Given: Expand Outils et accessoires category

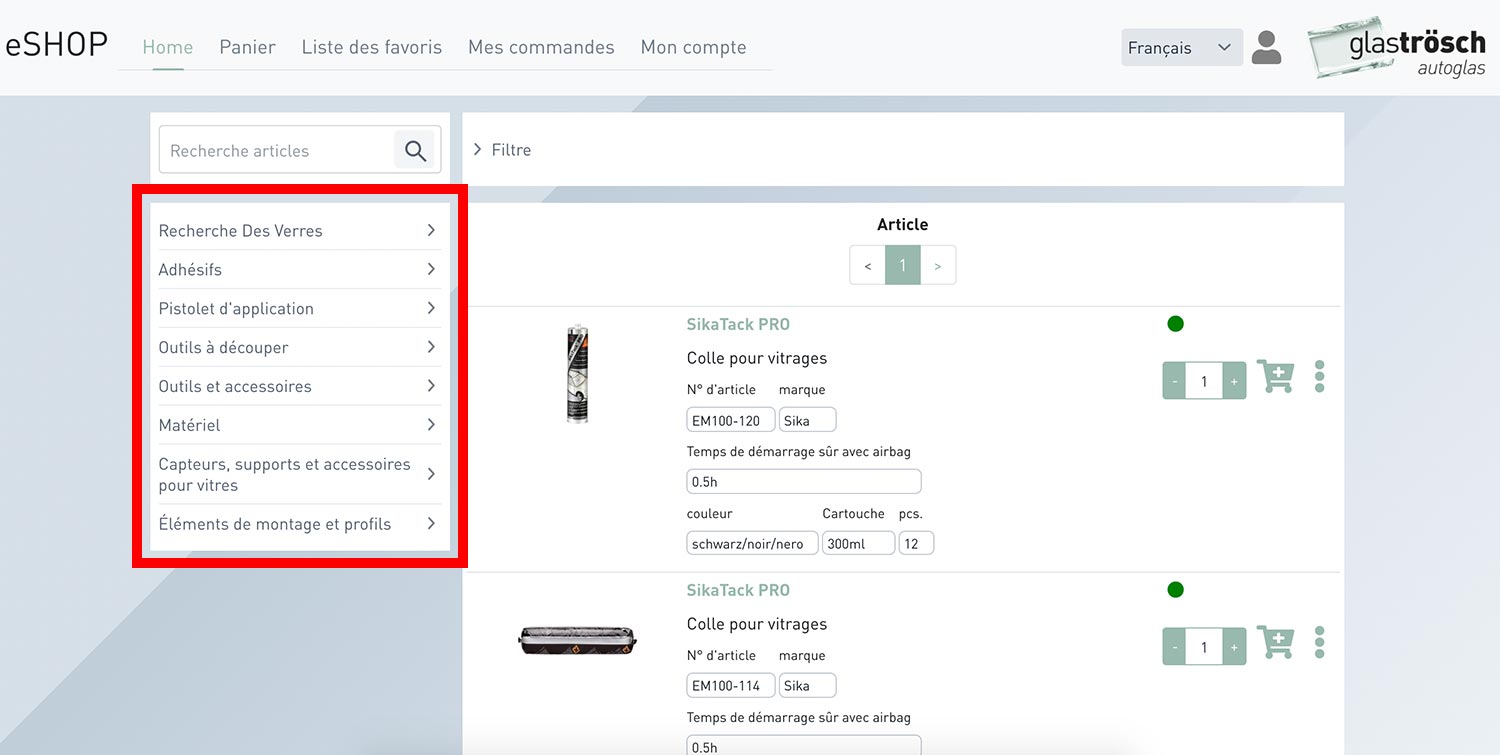Looking at the screenshot, I should (298, 386).
